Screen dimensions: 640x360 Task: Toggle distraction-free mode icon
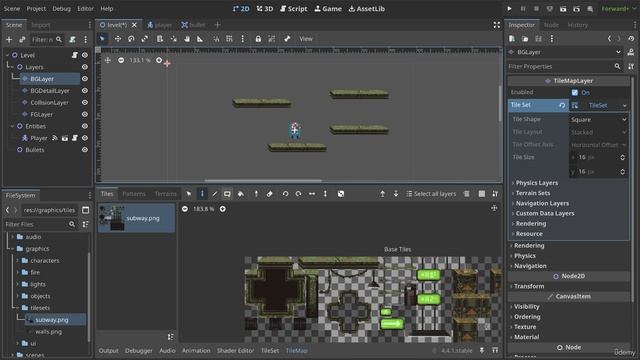[496, 25]
